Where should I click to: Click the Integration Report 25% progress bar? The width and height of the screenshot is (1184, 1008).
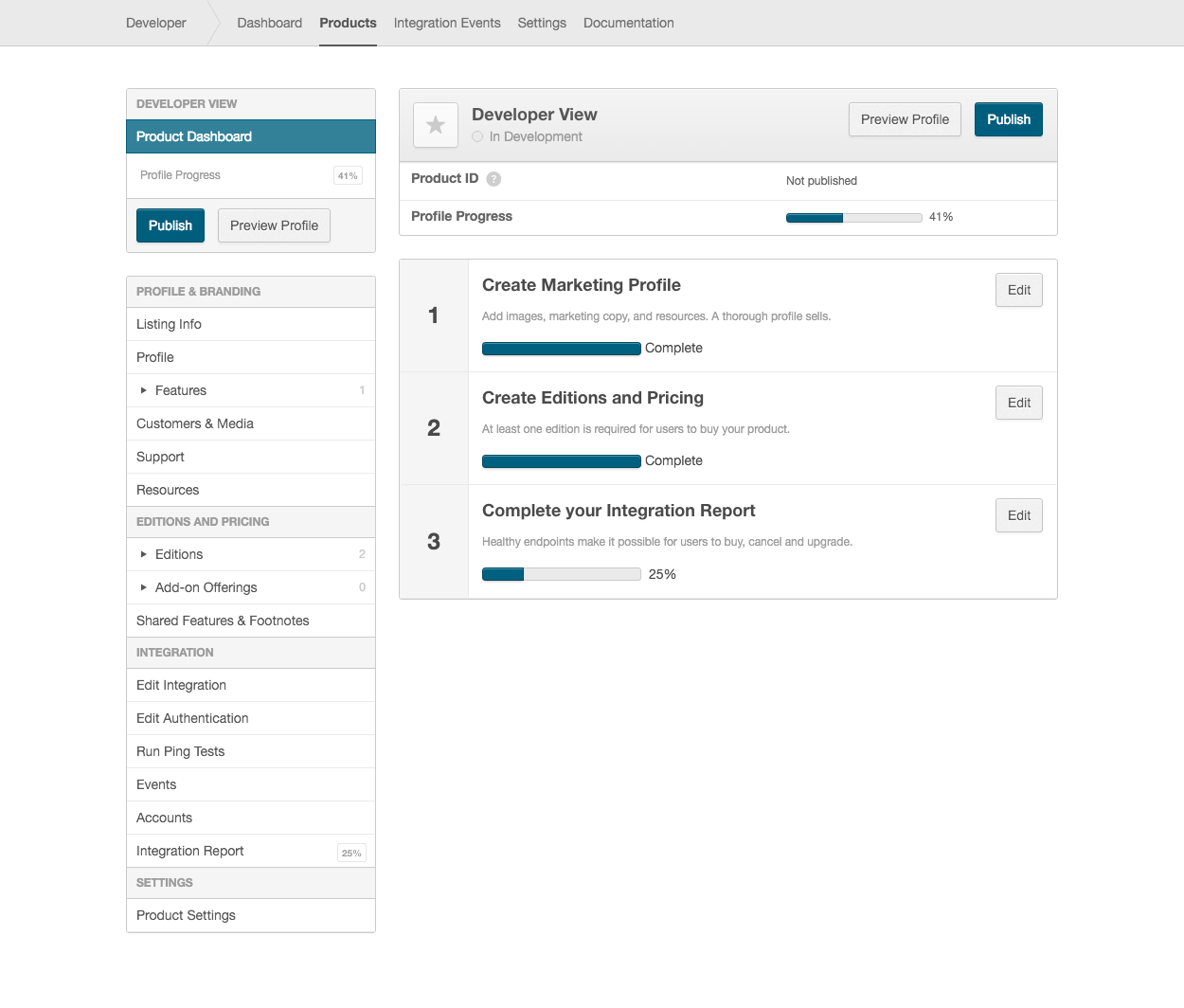pos(562,574)
